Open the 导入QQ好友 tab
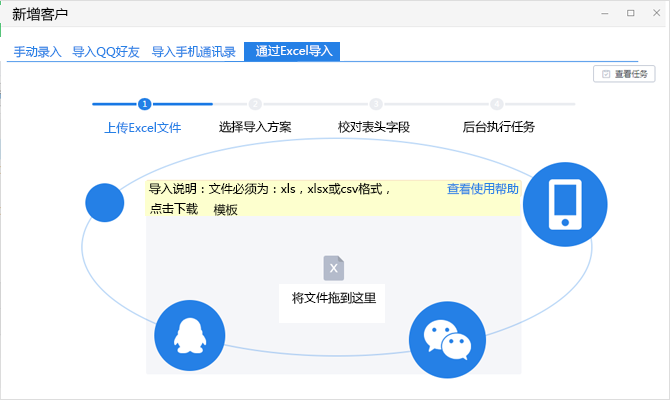670x400 pixels. point(107,52)
